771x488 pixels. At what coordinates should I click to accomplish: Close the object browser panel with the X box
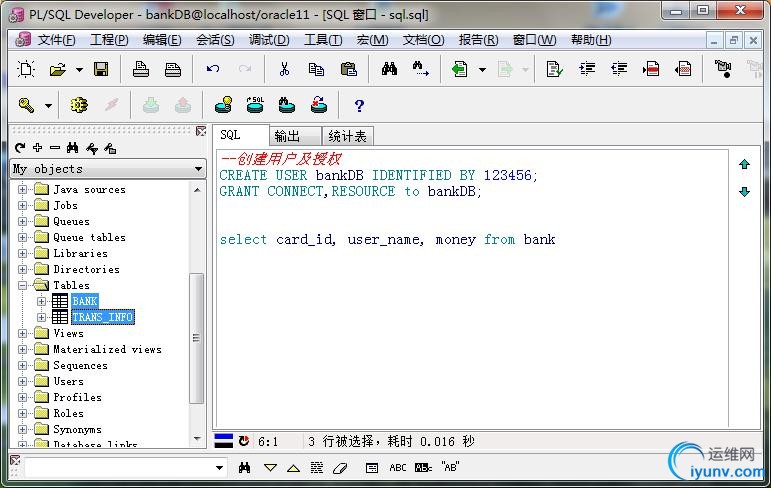(201, 131)
